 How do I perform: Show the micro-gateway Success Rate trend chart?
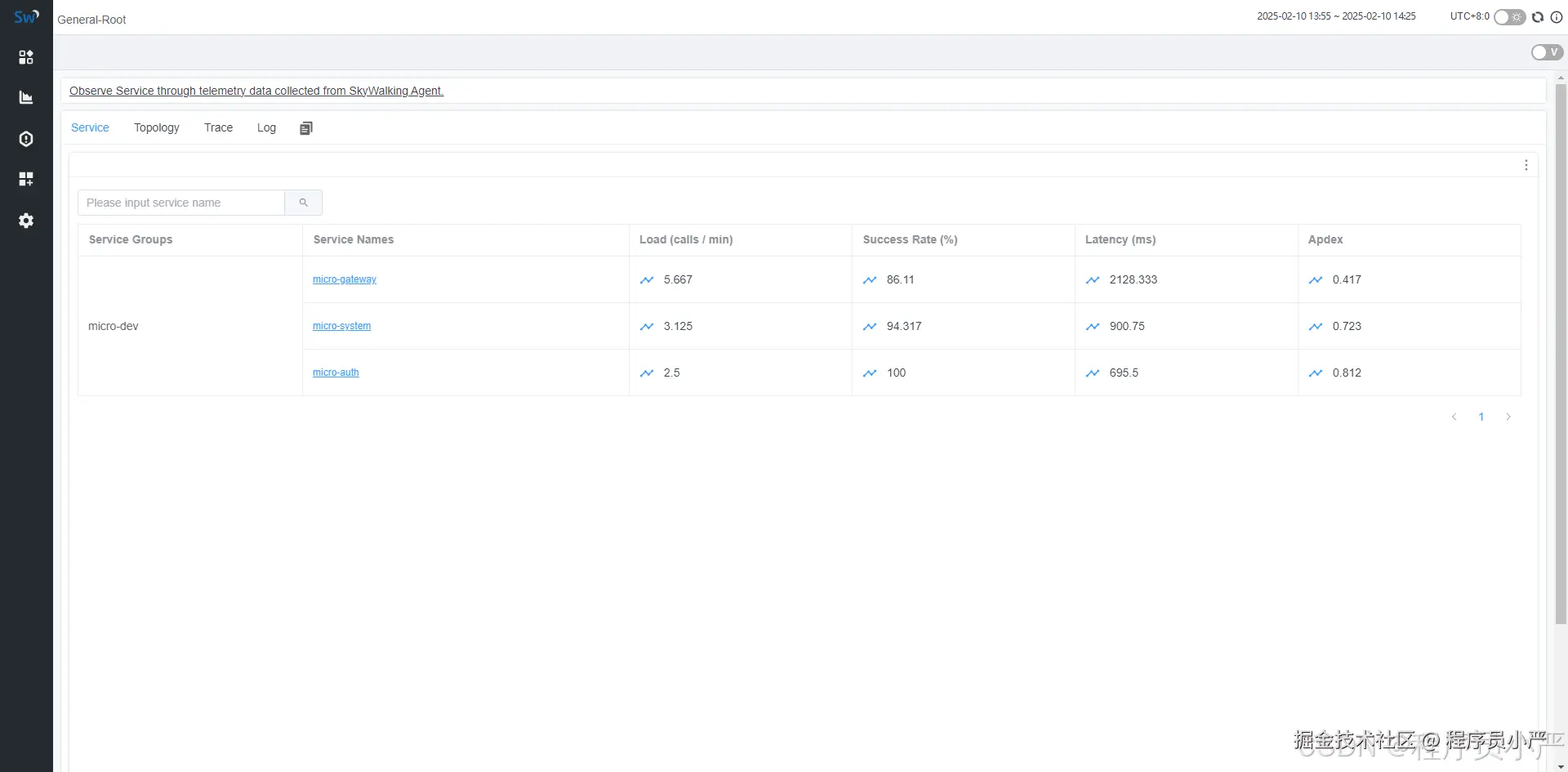(870, 280)
